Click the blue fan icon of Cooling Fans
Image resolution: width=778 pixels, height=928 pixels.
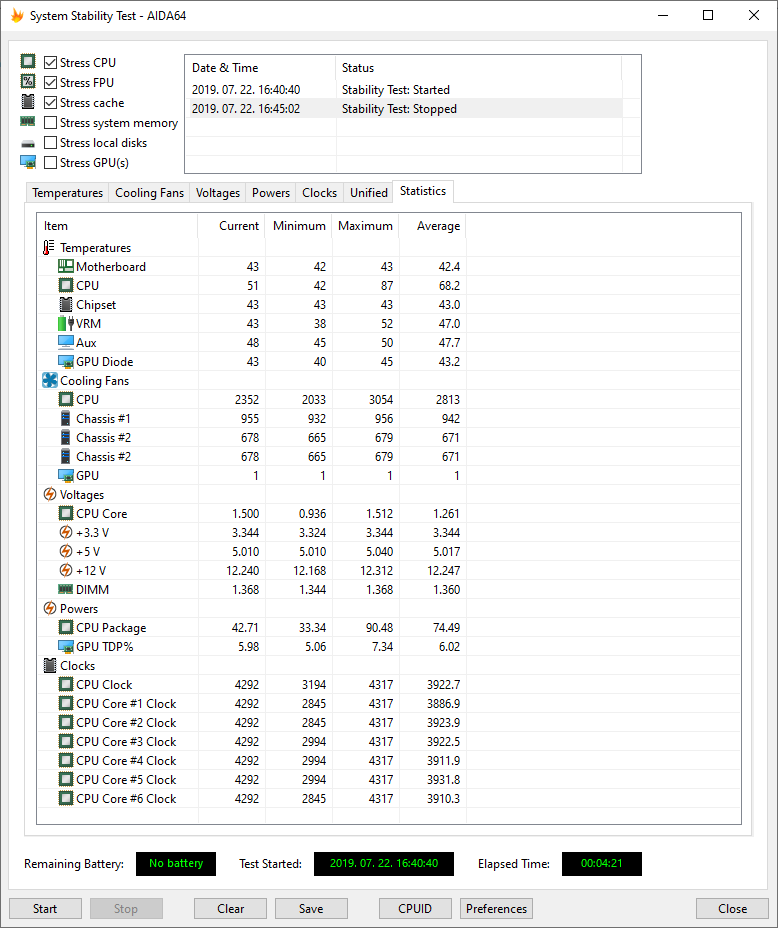coord(50,381)
